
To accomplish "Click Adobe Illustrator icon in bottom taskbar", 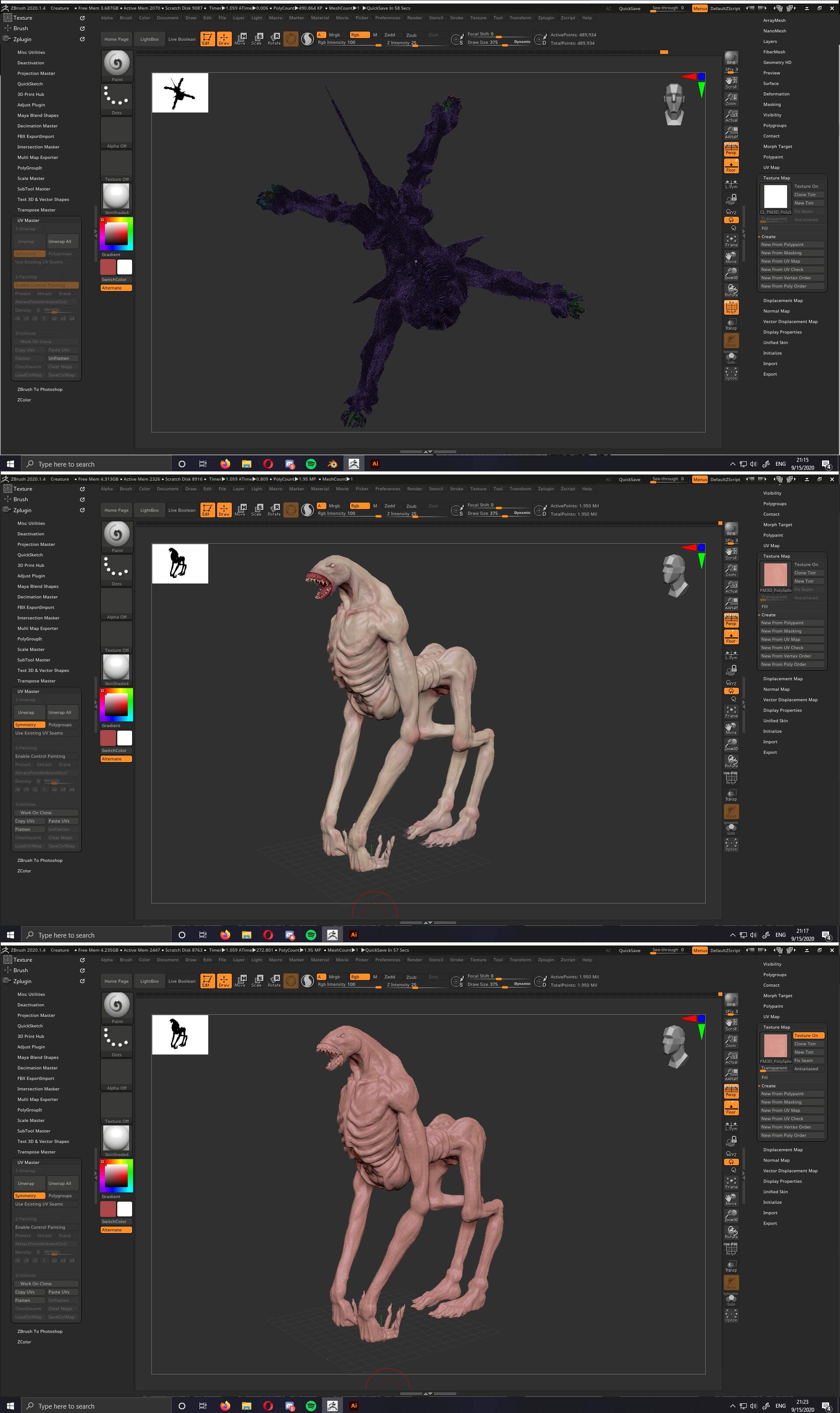I will coord(354,1406).
